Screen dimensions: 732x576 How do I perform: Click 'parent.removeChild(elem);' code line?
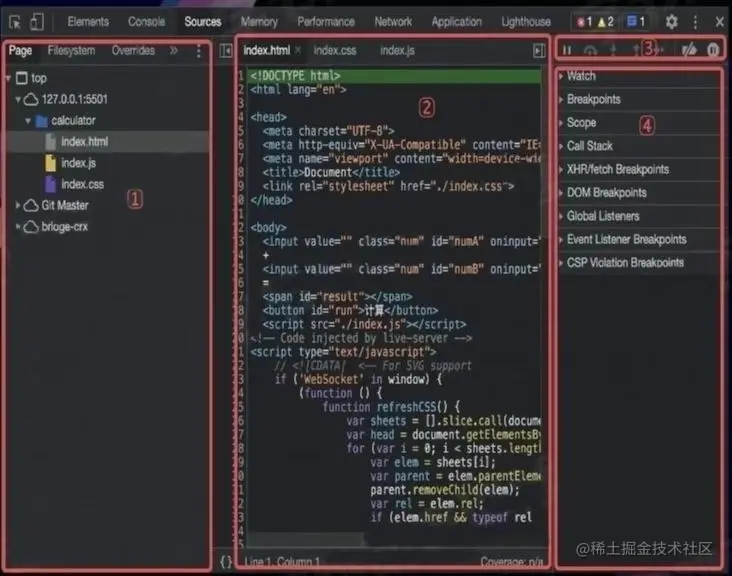click(x=445, y=490)
